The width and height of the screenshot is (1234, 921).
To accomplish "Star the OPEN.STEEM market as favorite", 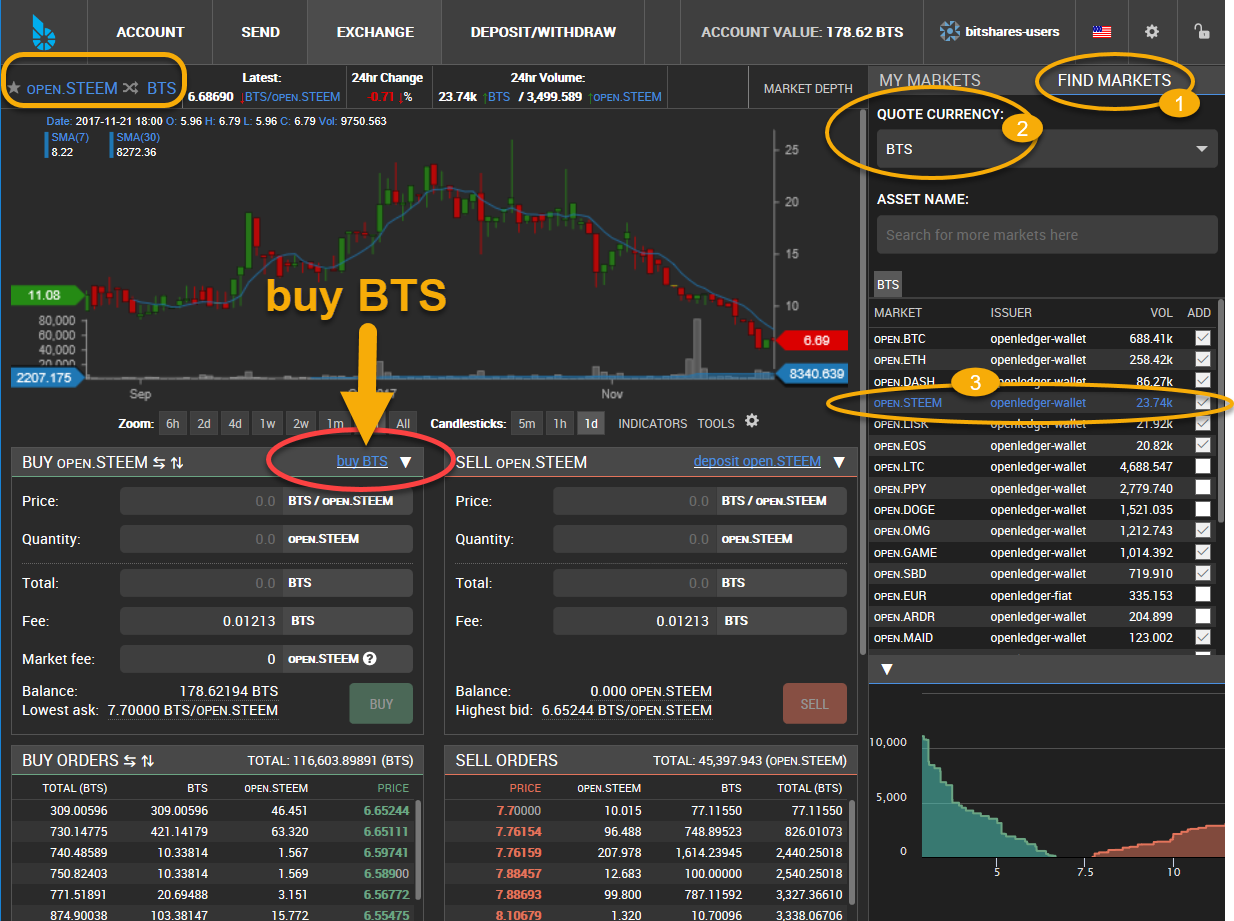I will (x=14, y=88).
